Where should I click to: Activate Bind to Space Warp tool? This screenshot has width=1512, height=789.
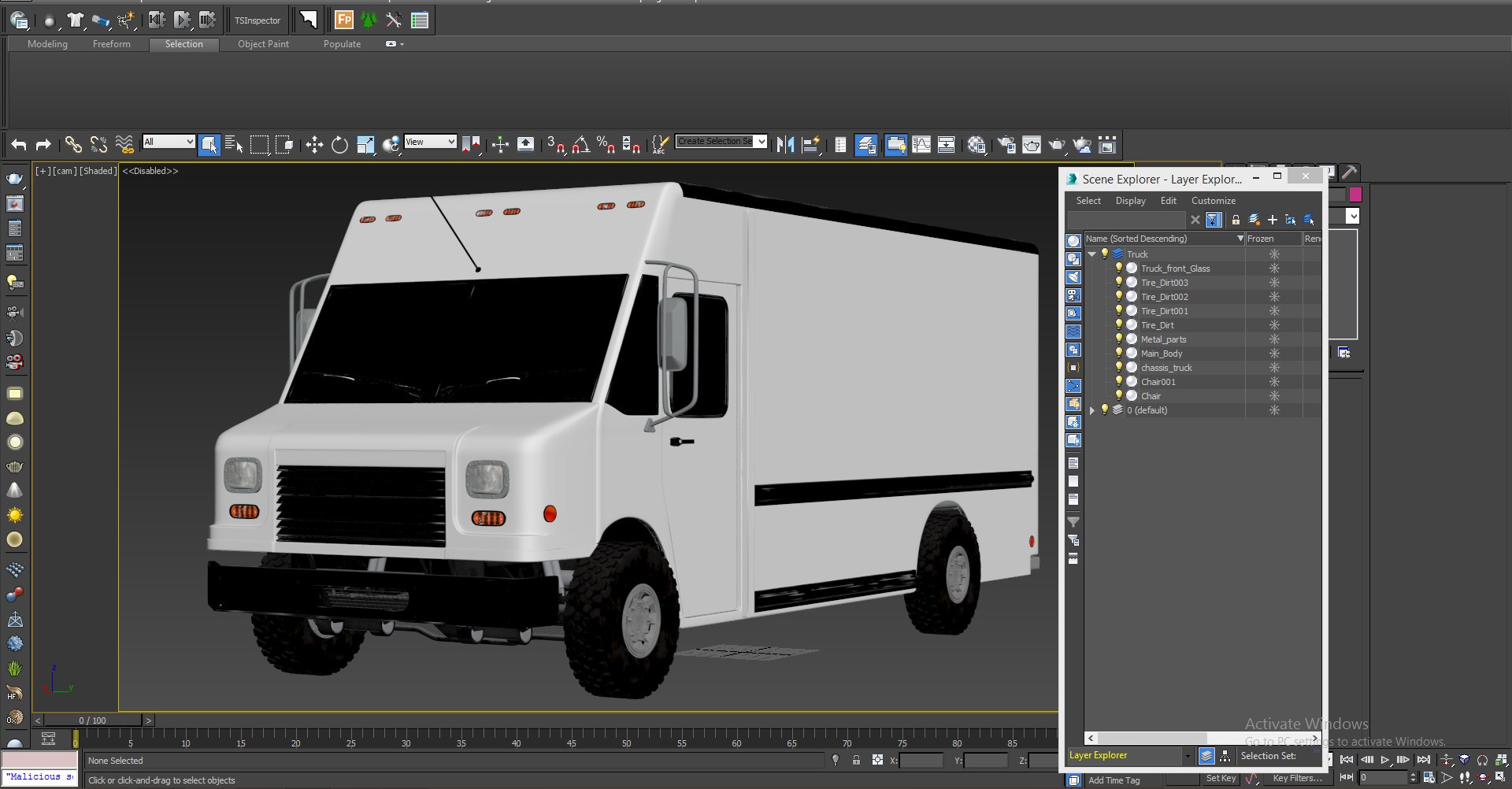point(124,144)
